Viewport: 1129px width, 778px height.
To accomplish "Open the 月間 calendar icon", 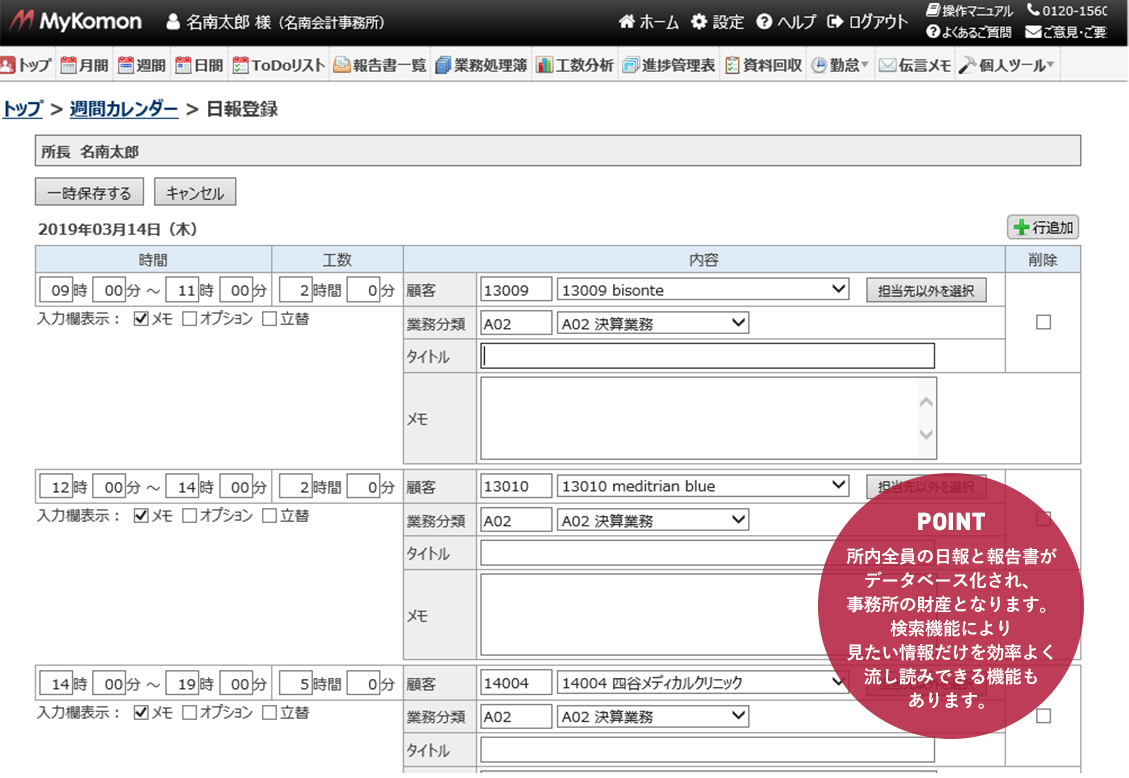I will (x=68, y=65).
